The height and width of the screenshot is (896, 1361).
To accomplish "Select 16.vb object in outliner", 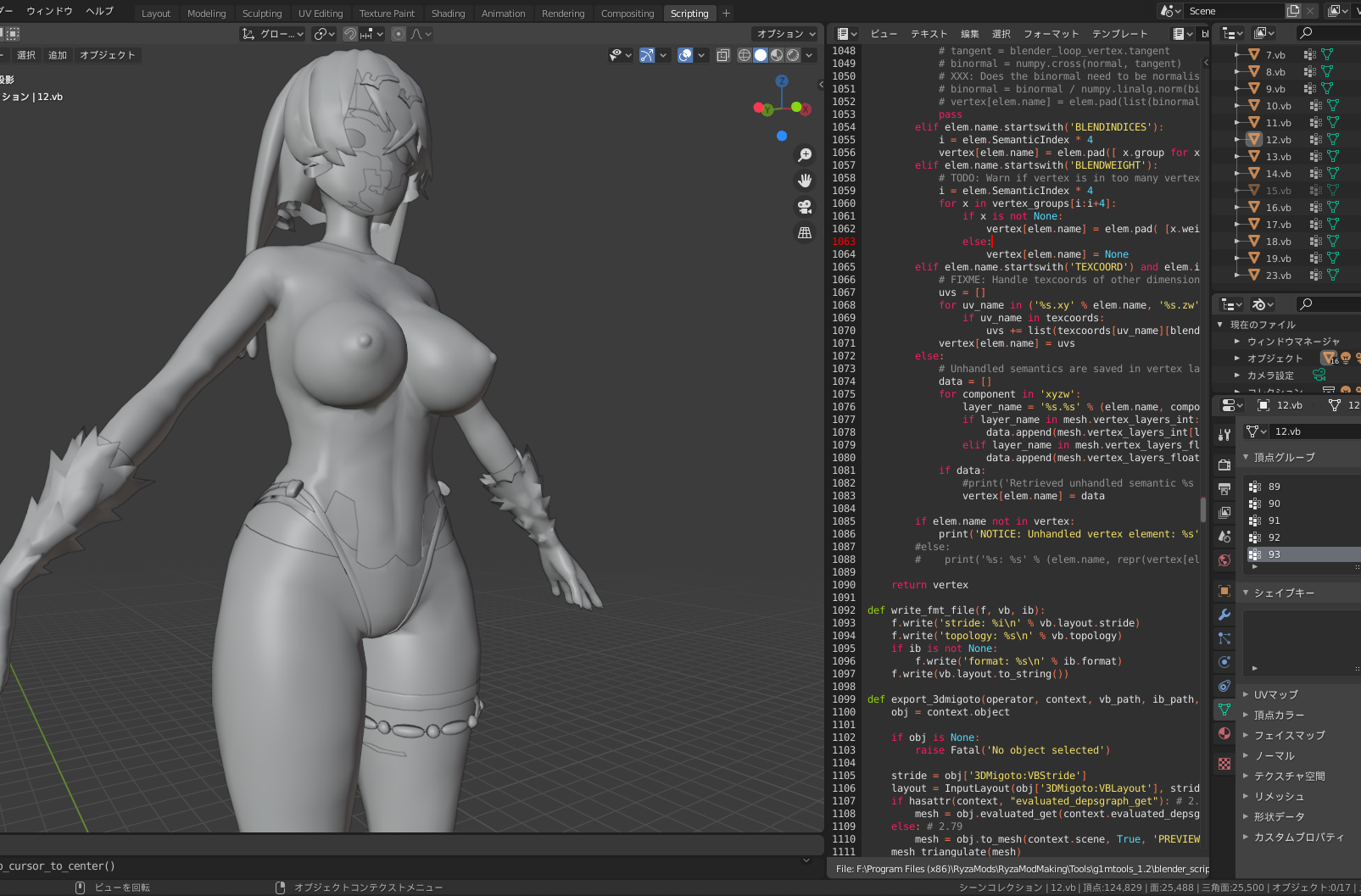I will pos(1279,208).
